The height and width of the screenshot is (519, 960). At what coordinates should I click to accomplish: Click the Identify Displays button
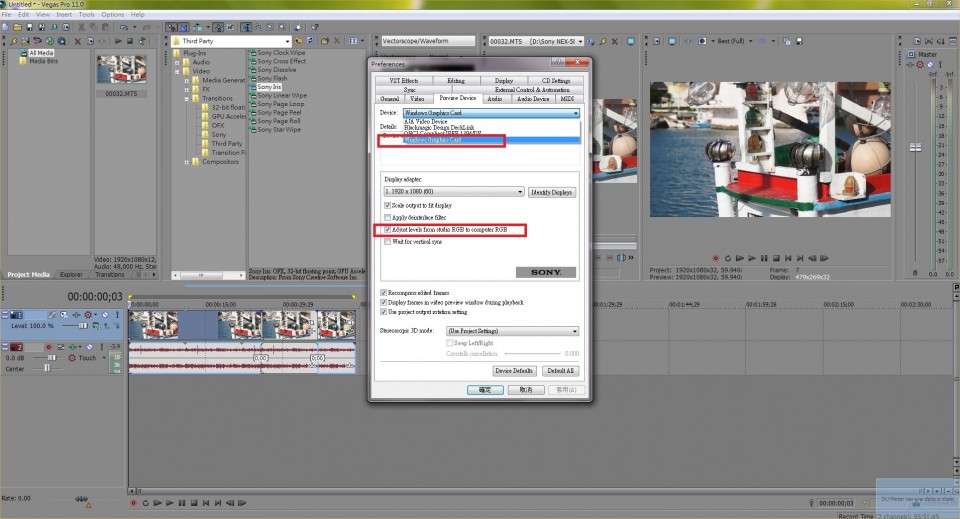552,192
